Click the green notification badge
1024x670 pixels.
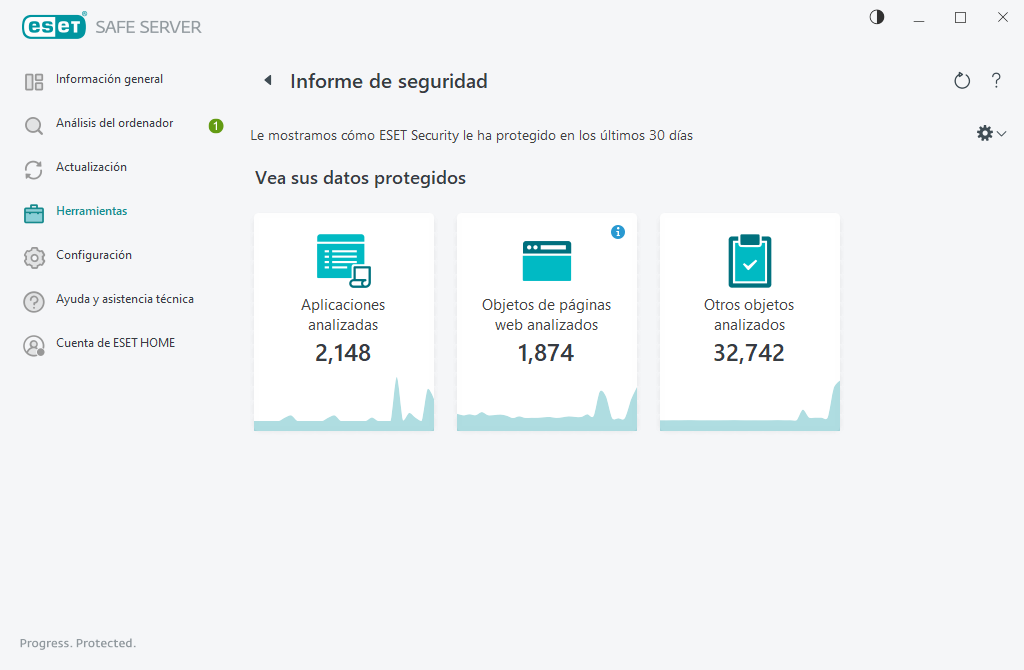pos(214,123)
